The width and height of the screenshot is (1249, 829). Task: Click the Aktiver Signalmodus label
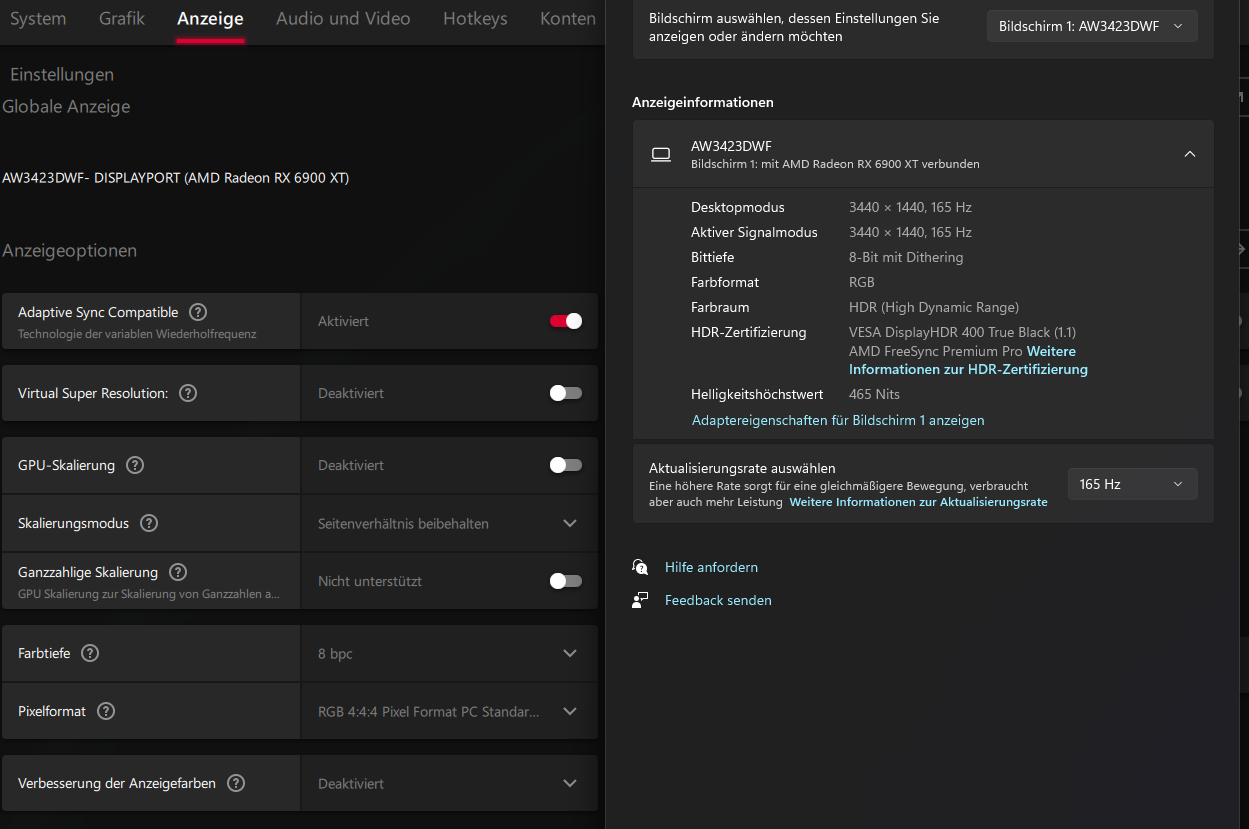click(754, 232)
